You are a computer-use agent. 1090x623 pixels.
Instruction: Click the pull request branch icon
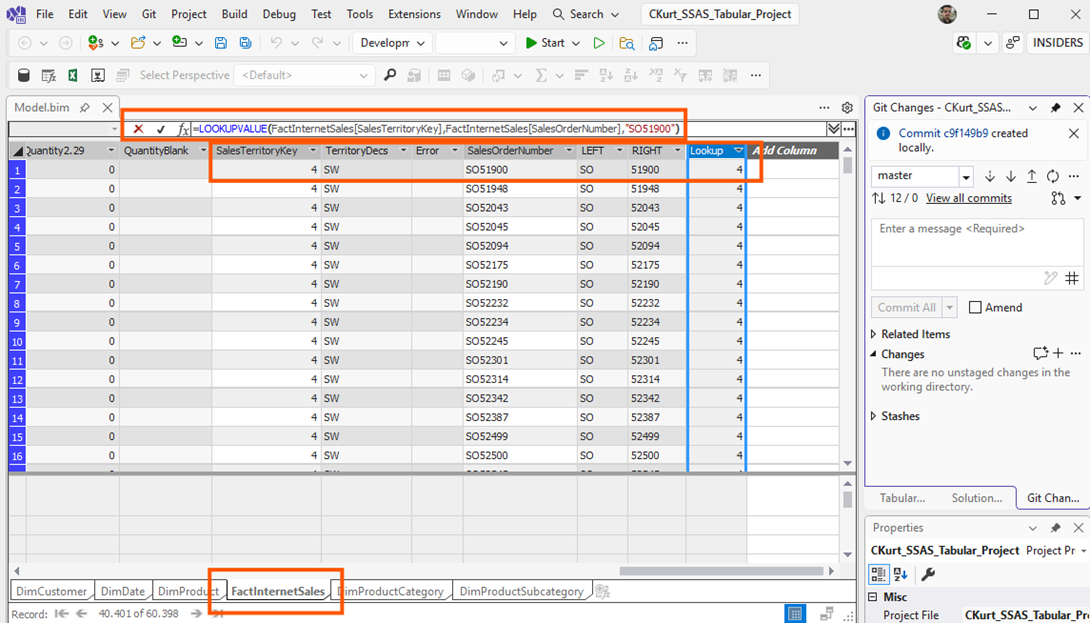click(1058, 198)
